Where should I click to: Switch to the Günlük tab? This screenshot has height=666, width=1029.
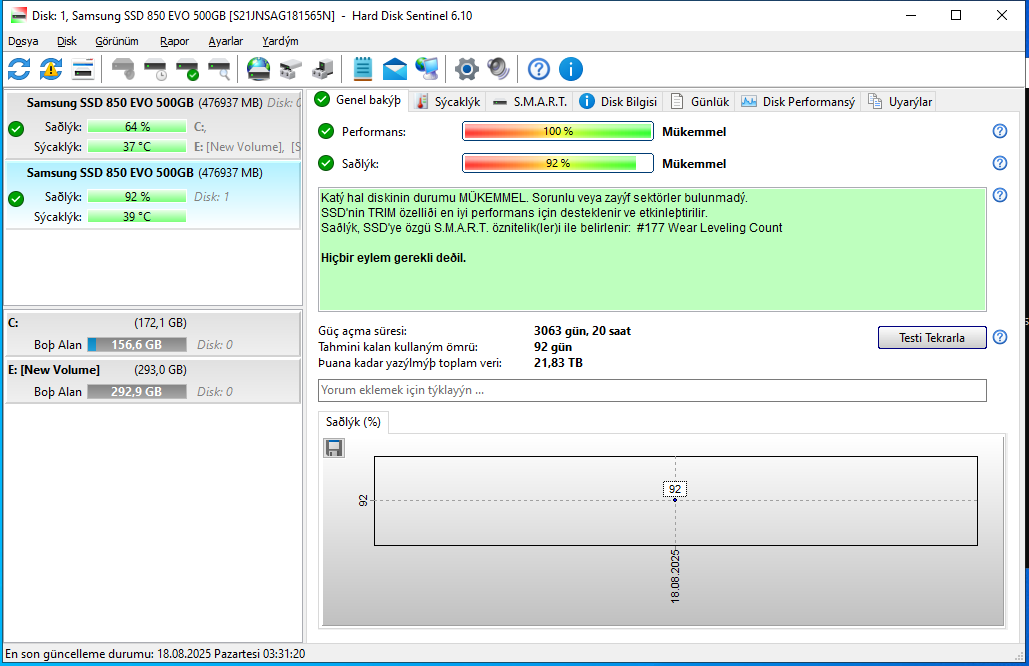coord(700,102)
